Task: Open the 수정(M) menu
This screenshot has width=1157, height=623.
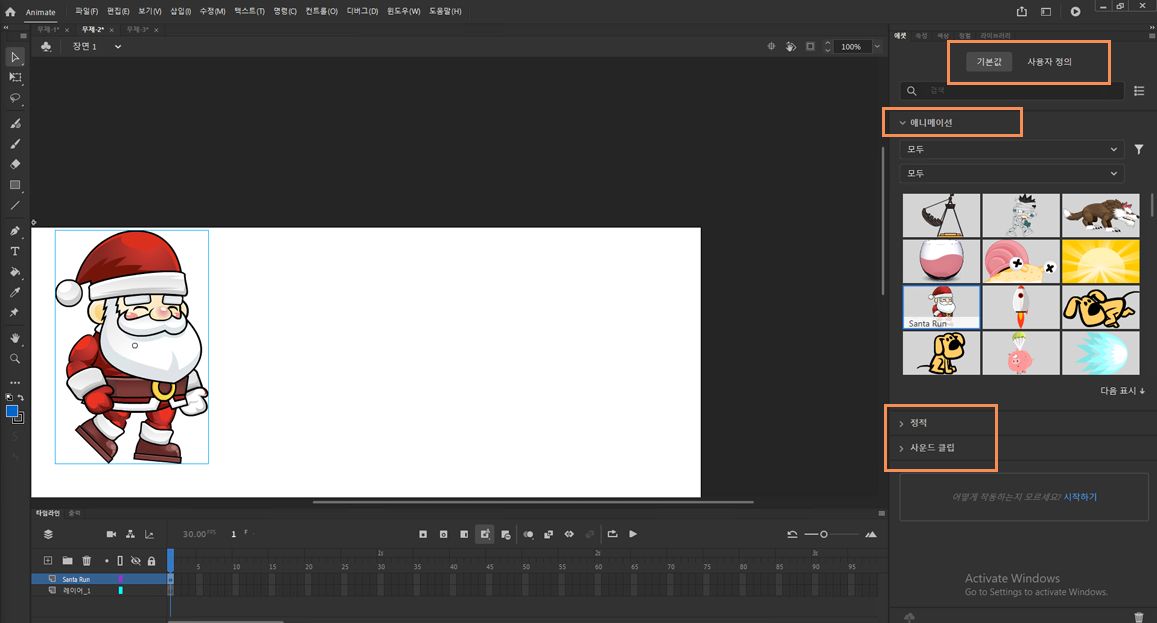Action: click(213, 11)
